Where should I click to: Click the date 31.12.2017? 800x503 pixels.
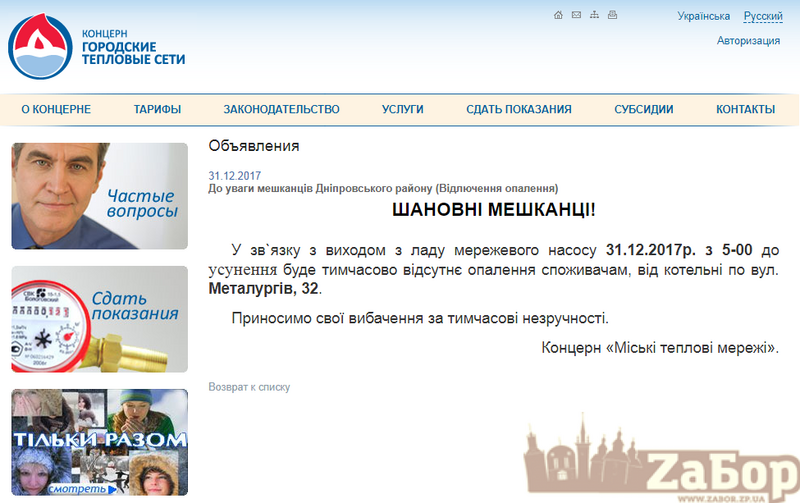pyautogui.click(x=234, y=176)
